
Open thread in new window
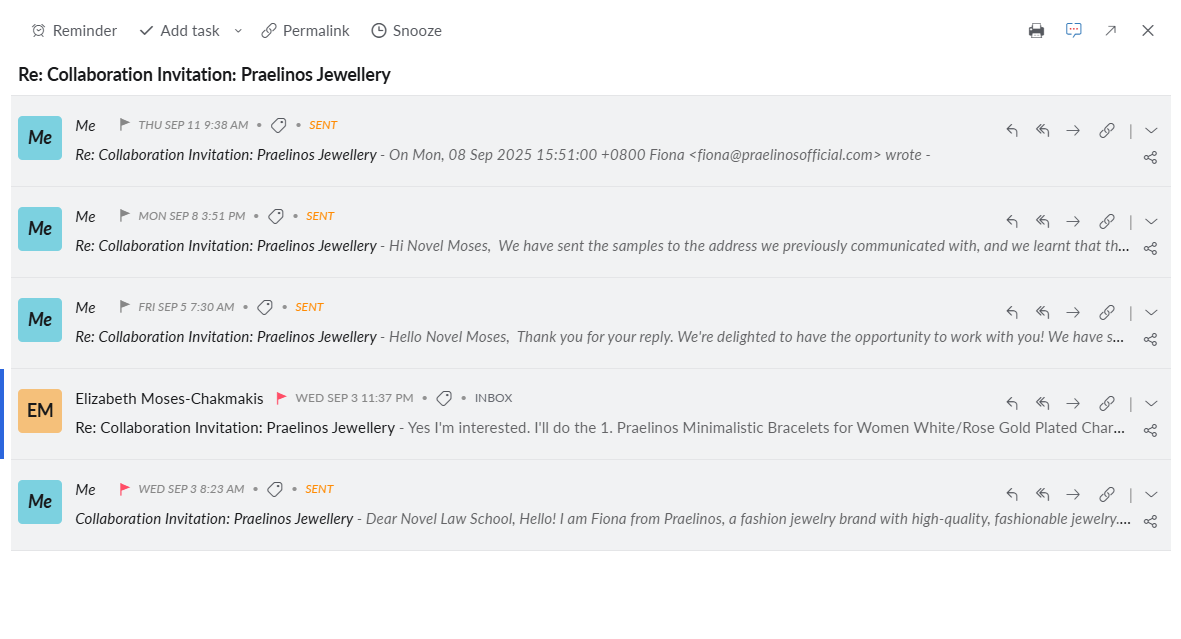(1111, 31)
